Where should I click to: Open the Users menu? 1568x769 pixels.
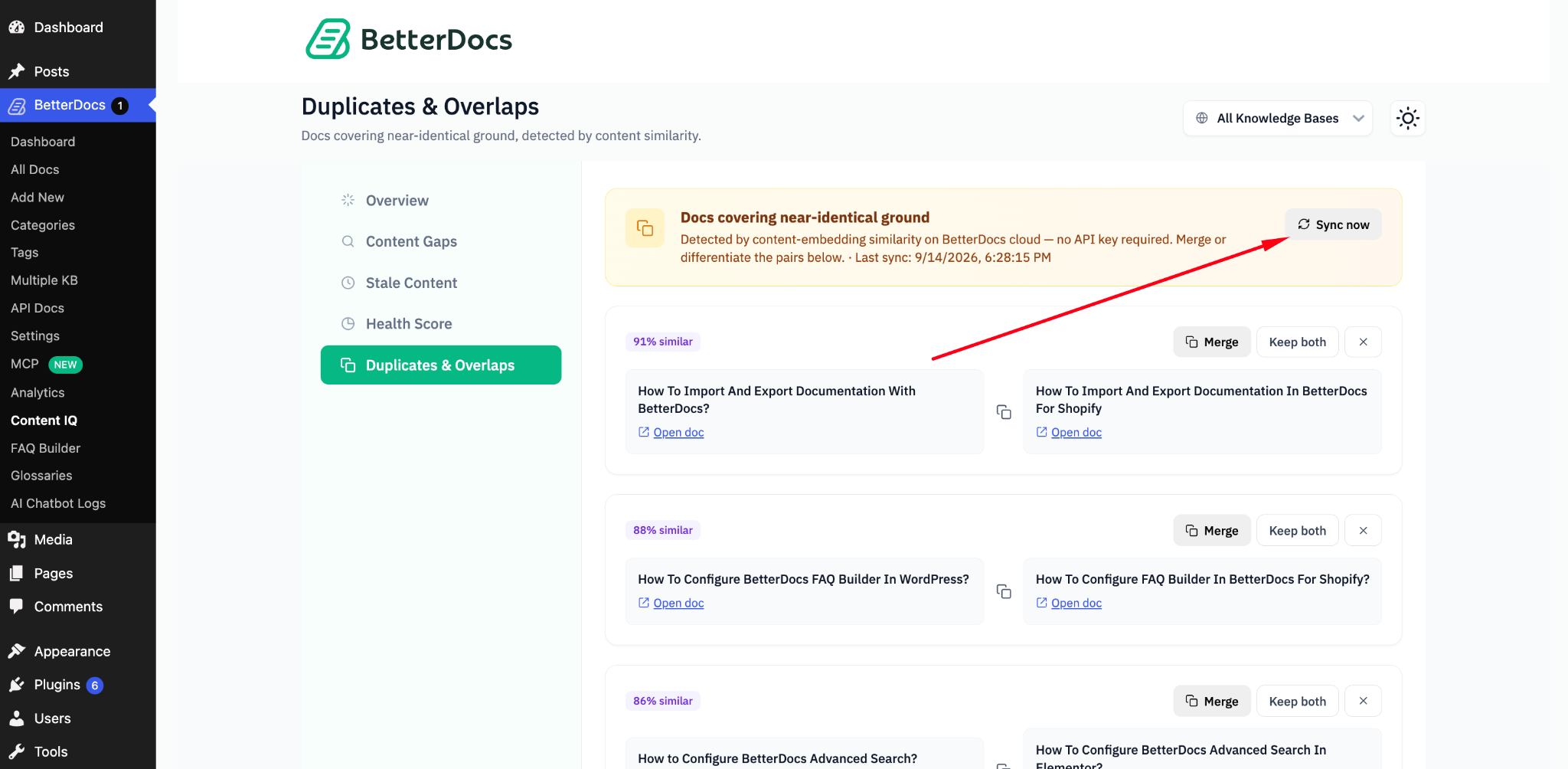click(x=78, y=718)
